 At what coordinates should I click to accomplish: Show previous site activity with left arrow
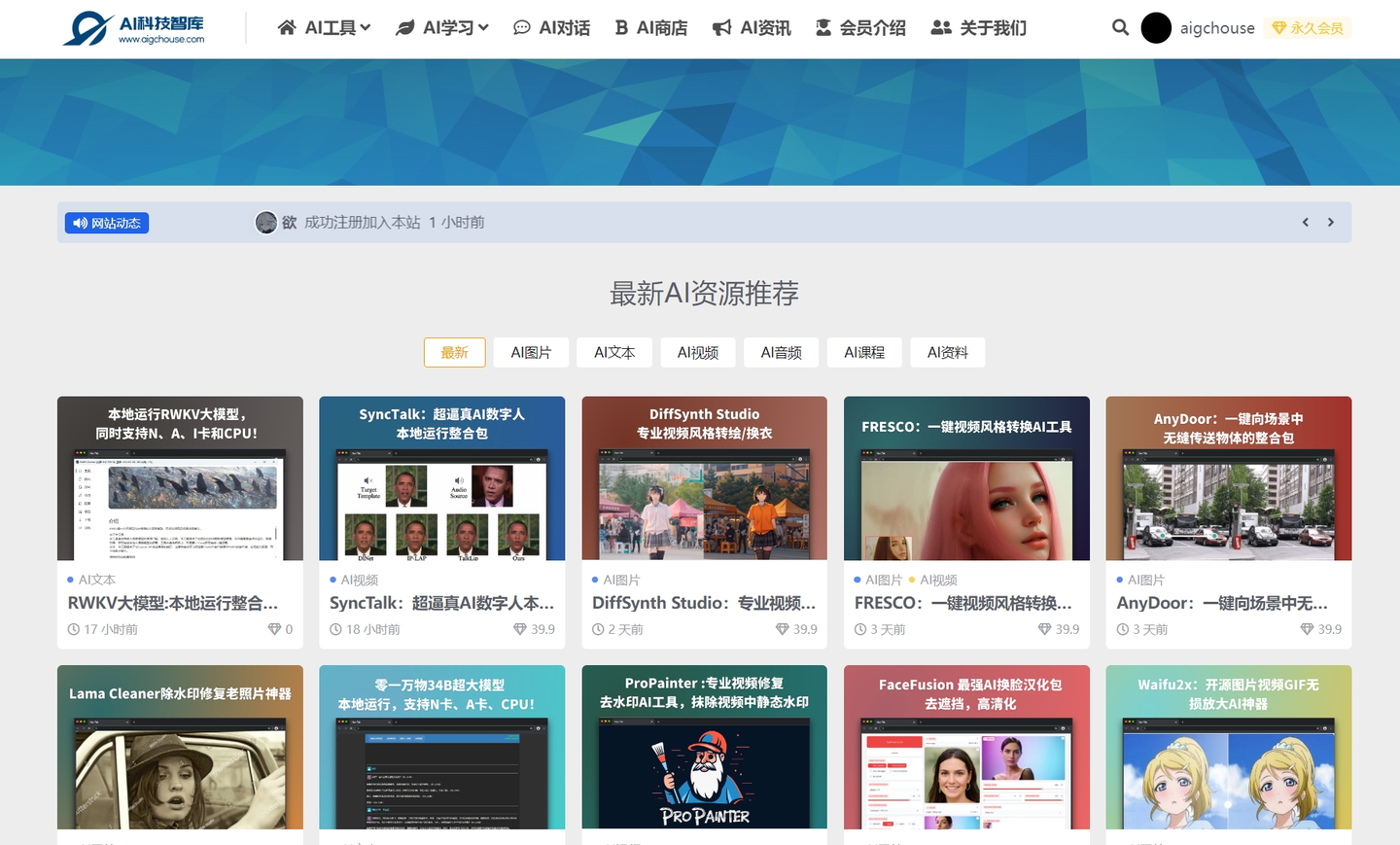pos(1306,223)
